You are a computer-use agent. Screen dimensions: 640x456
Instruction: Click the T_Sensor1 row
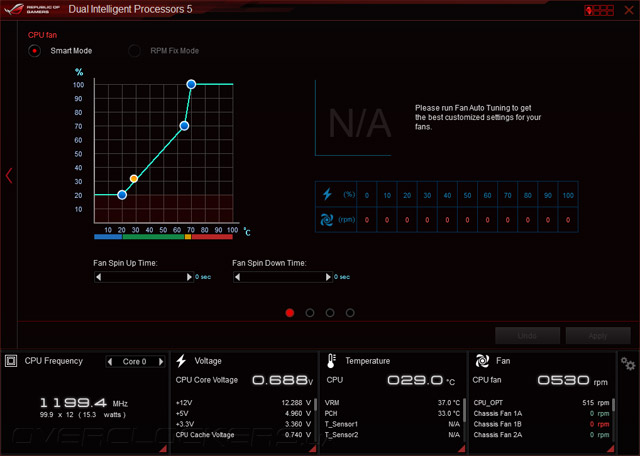392,424
